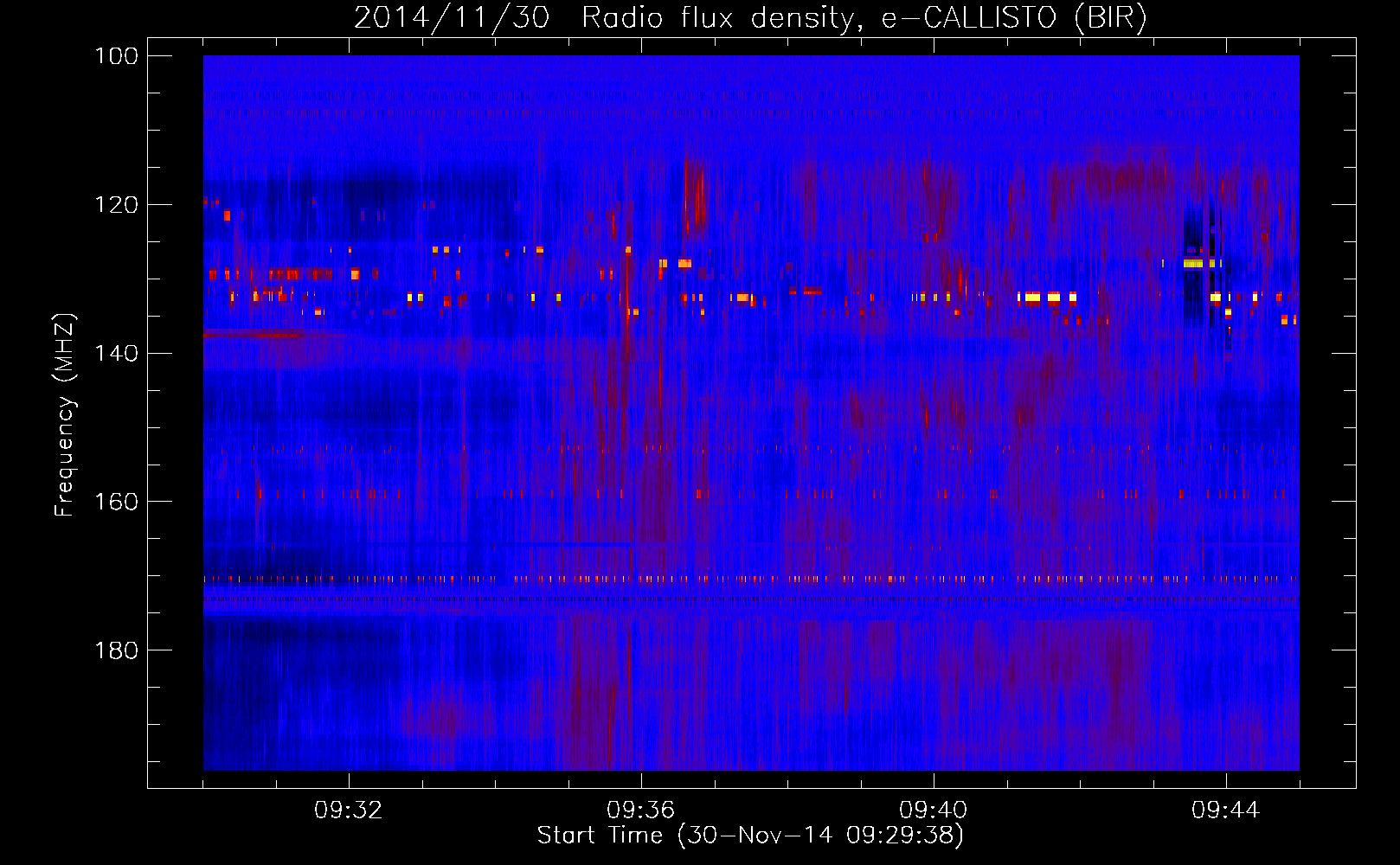The width and height of the screenshot is (1400, 865).
Task: Click the 09:44 time tick label
Action: point(1226,811)
